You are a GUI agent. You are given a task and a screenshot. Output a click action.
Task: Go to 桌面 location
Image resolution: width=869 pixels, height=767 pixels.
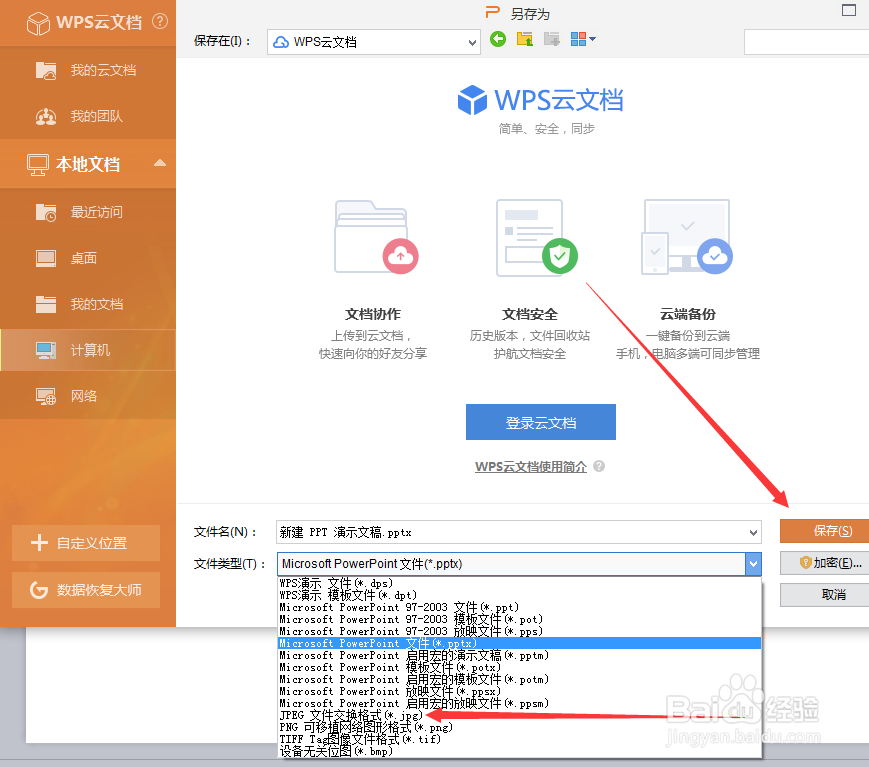tap(88, 258)
